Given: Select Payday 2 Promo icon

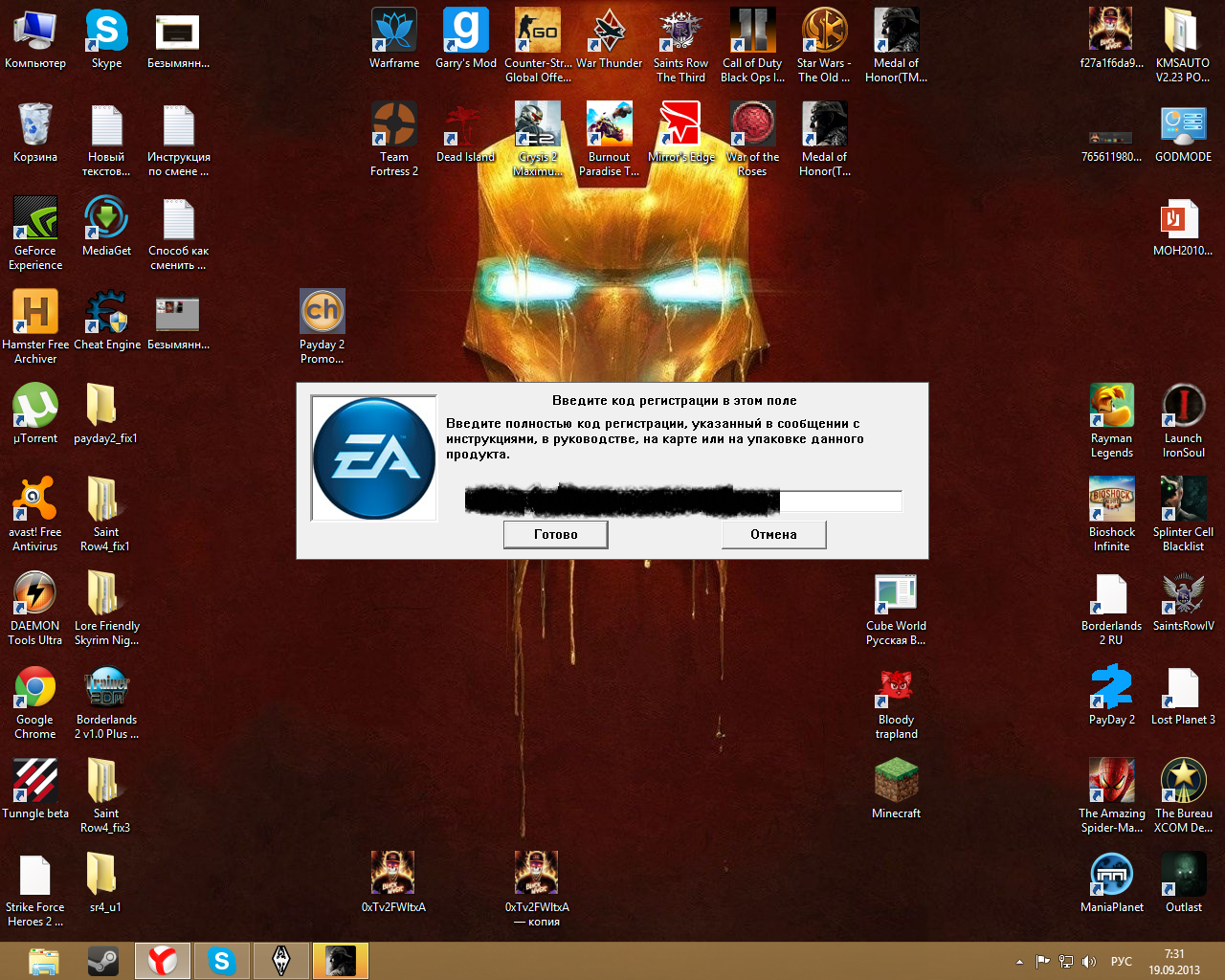Looking at the screenshot, I should 322,327.
